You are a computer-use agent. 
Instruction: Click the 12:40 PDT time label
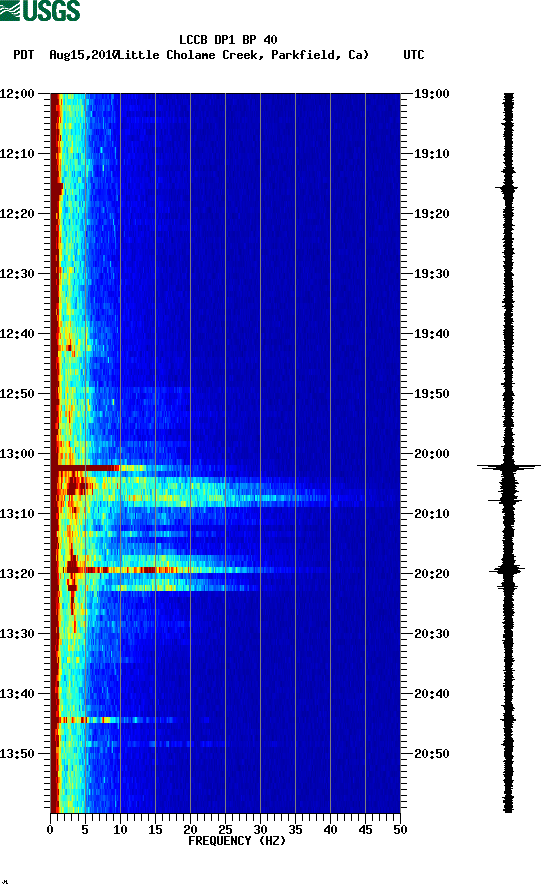point(18,334)
